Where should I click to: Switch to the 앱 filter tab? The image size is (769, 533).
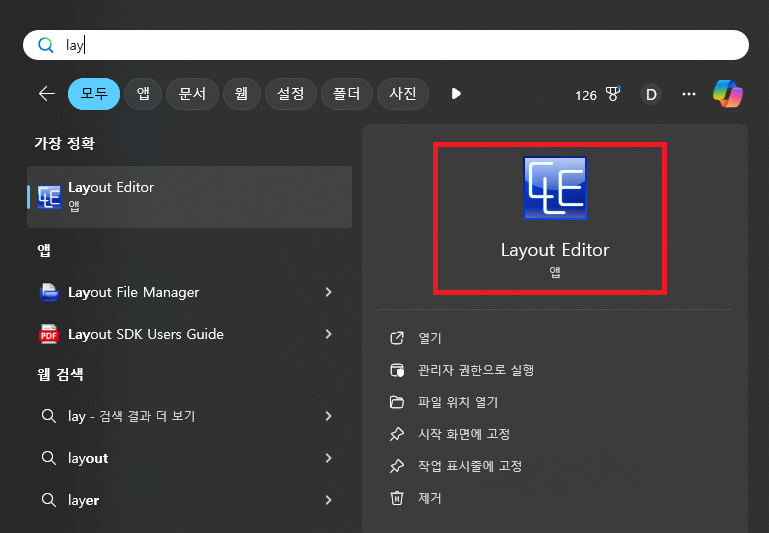[143, 93]
